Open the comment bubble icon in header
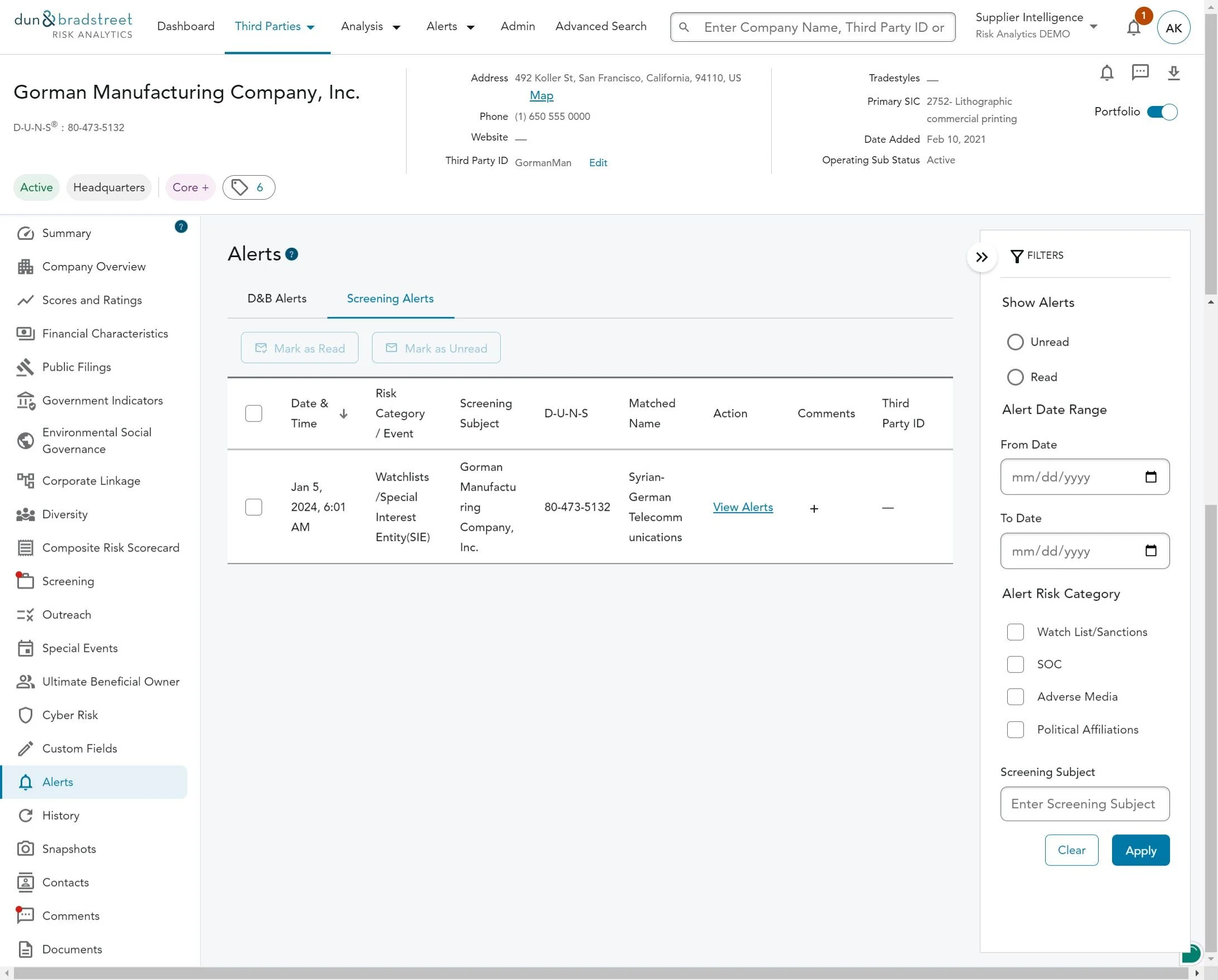The height and width of the screenshot is (980, 1218). click(x=1140, y=73)
